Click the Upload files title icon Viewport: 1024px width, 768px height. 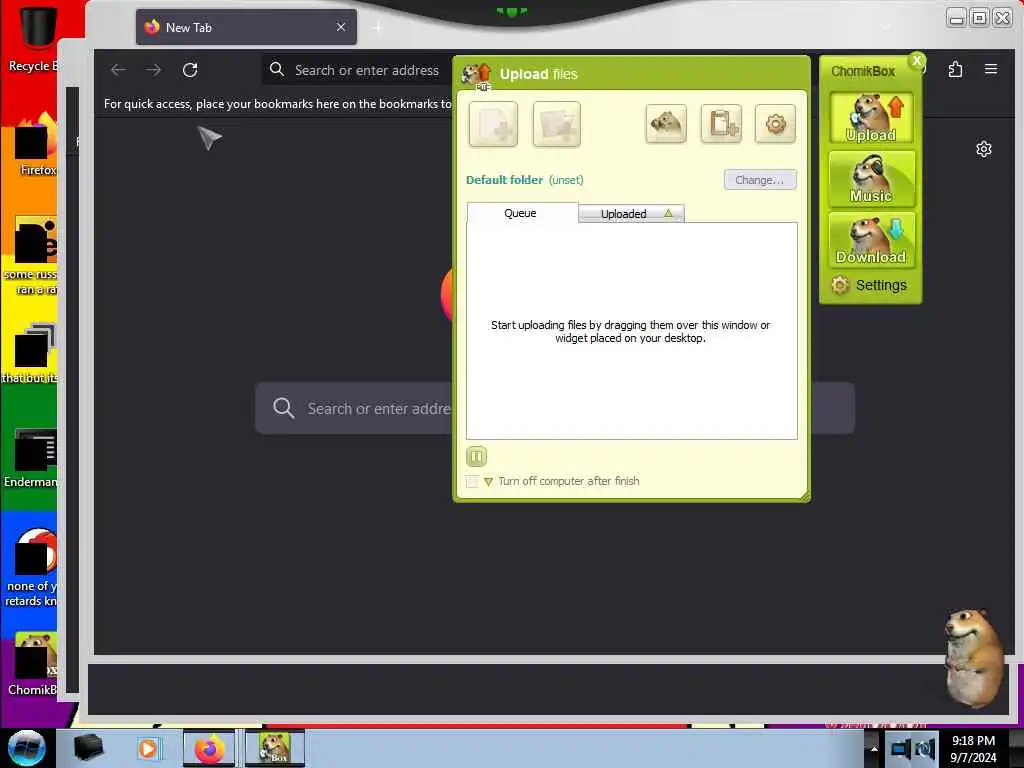[x=476, y=75]
